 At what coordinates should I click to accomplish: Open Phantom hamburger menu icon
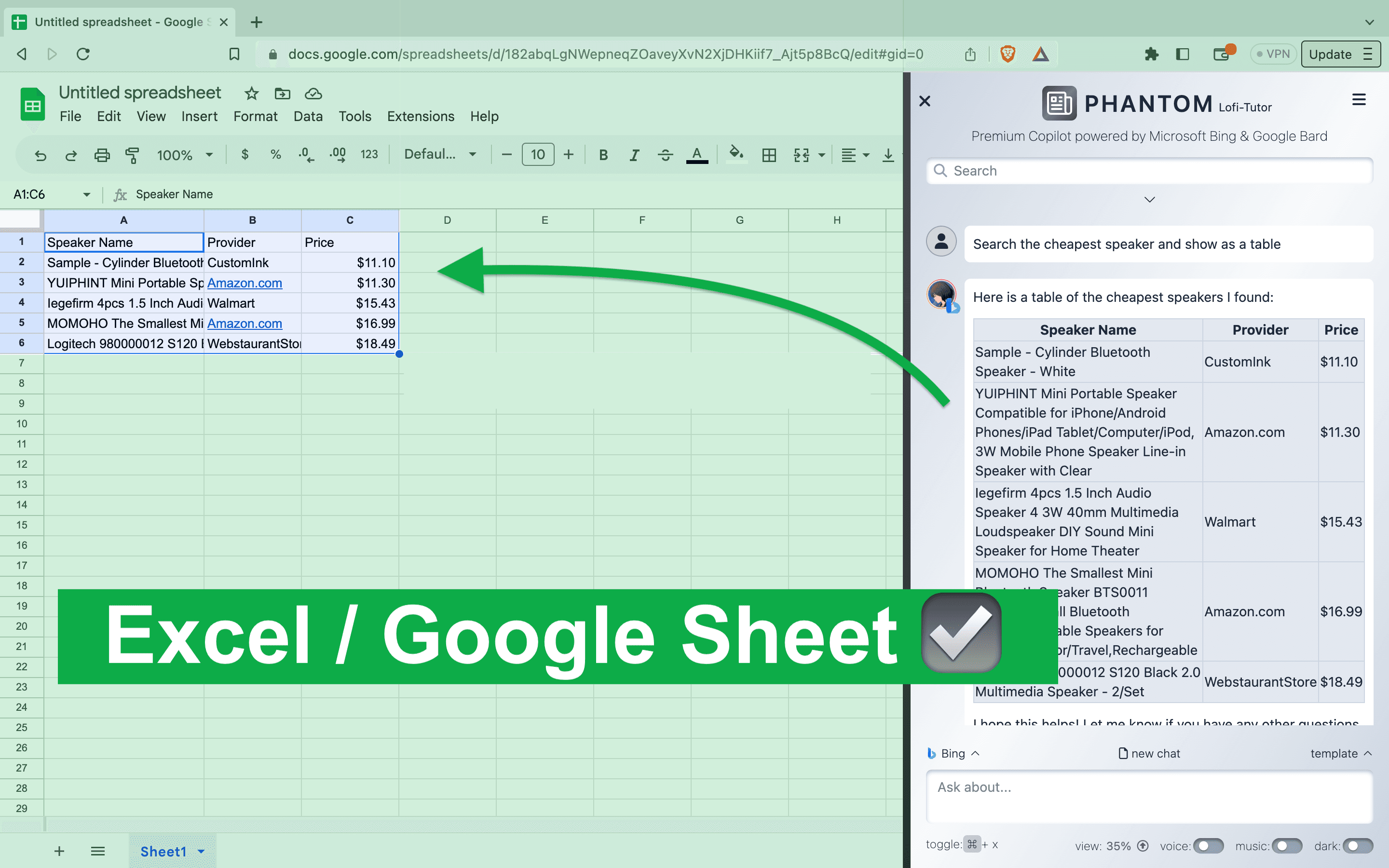(1359, 100)
